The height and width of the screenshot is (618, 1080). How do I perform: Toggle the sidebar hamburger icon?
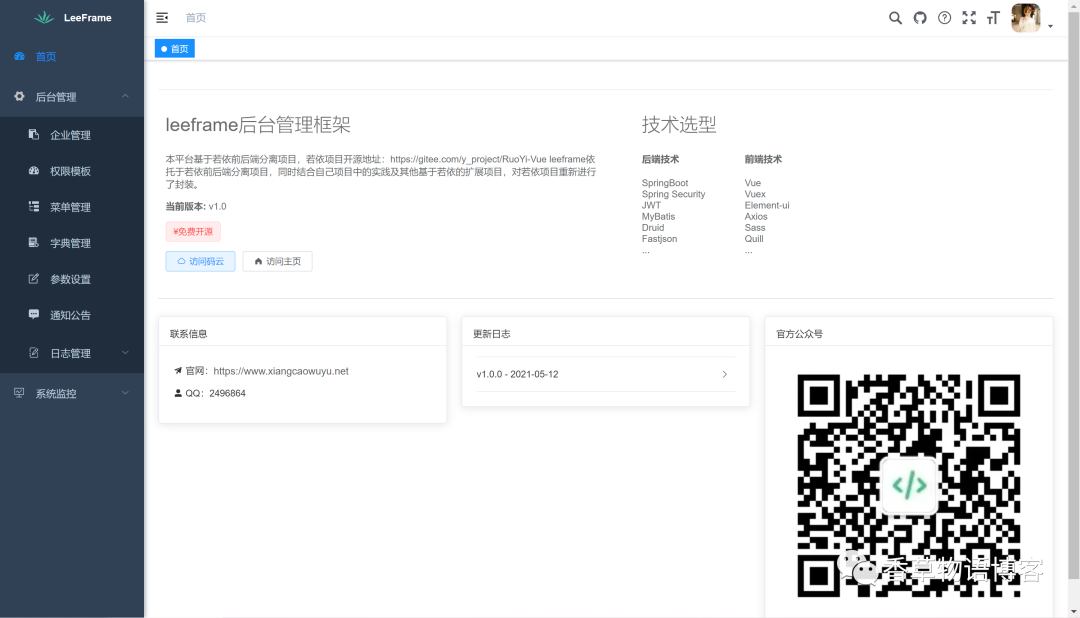coord(162,18)
